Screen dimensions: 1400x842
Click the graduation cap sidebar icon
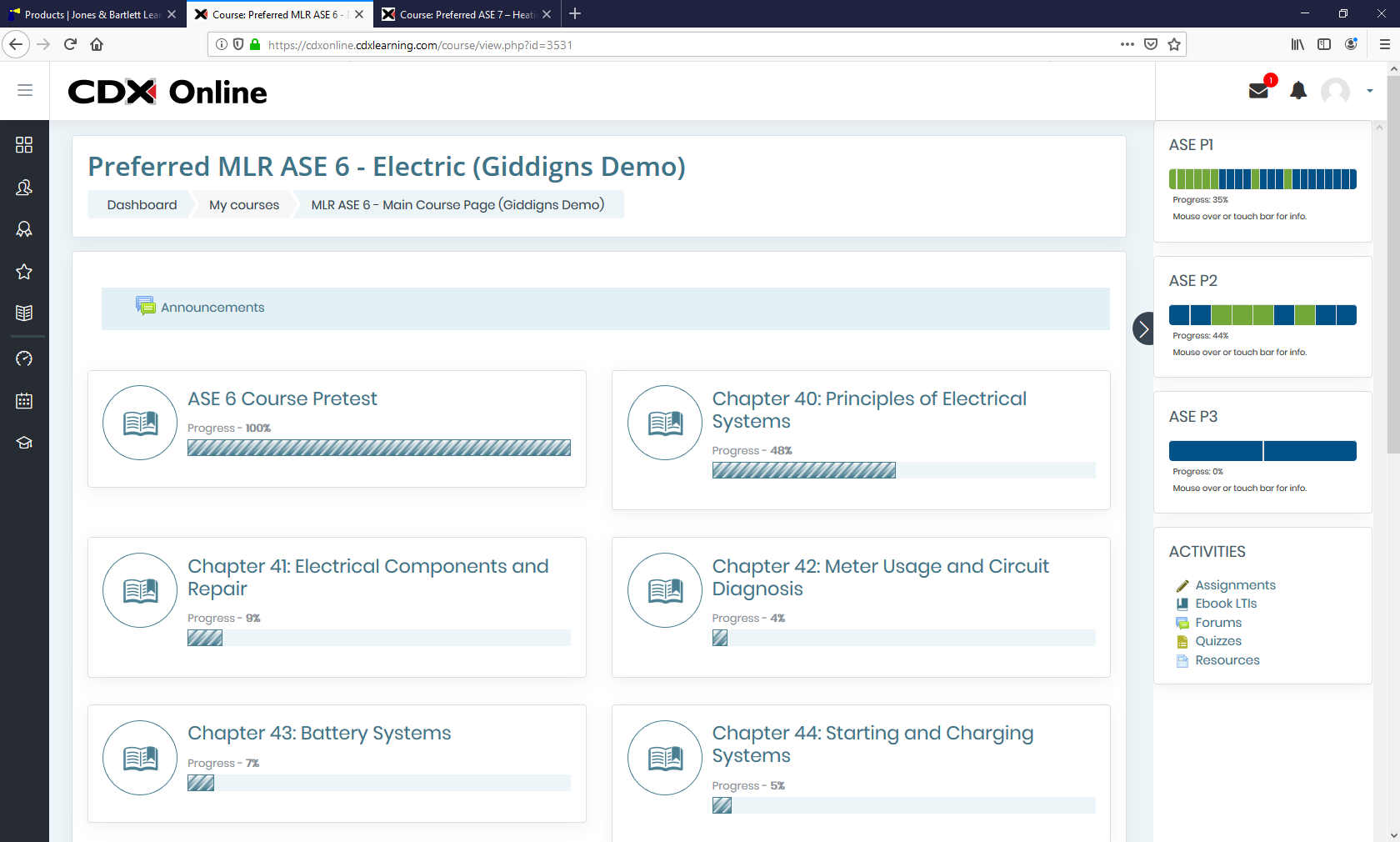pyautogui.click(x=24, y=443)
